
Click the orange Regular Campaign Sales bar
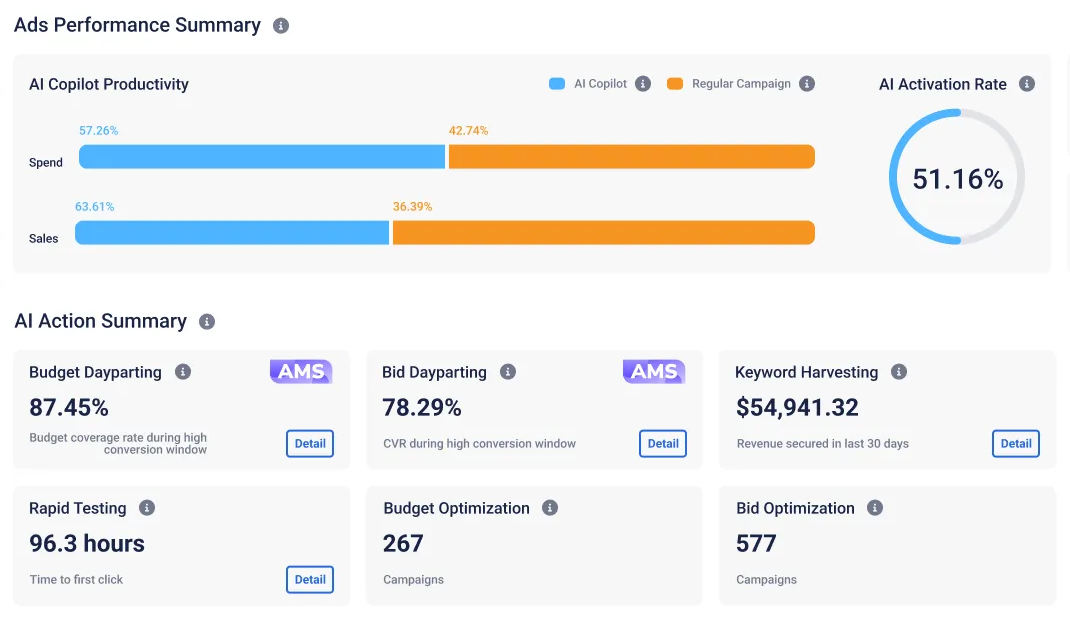click(603, 233)
